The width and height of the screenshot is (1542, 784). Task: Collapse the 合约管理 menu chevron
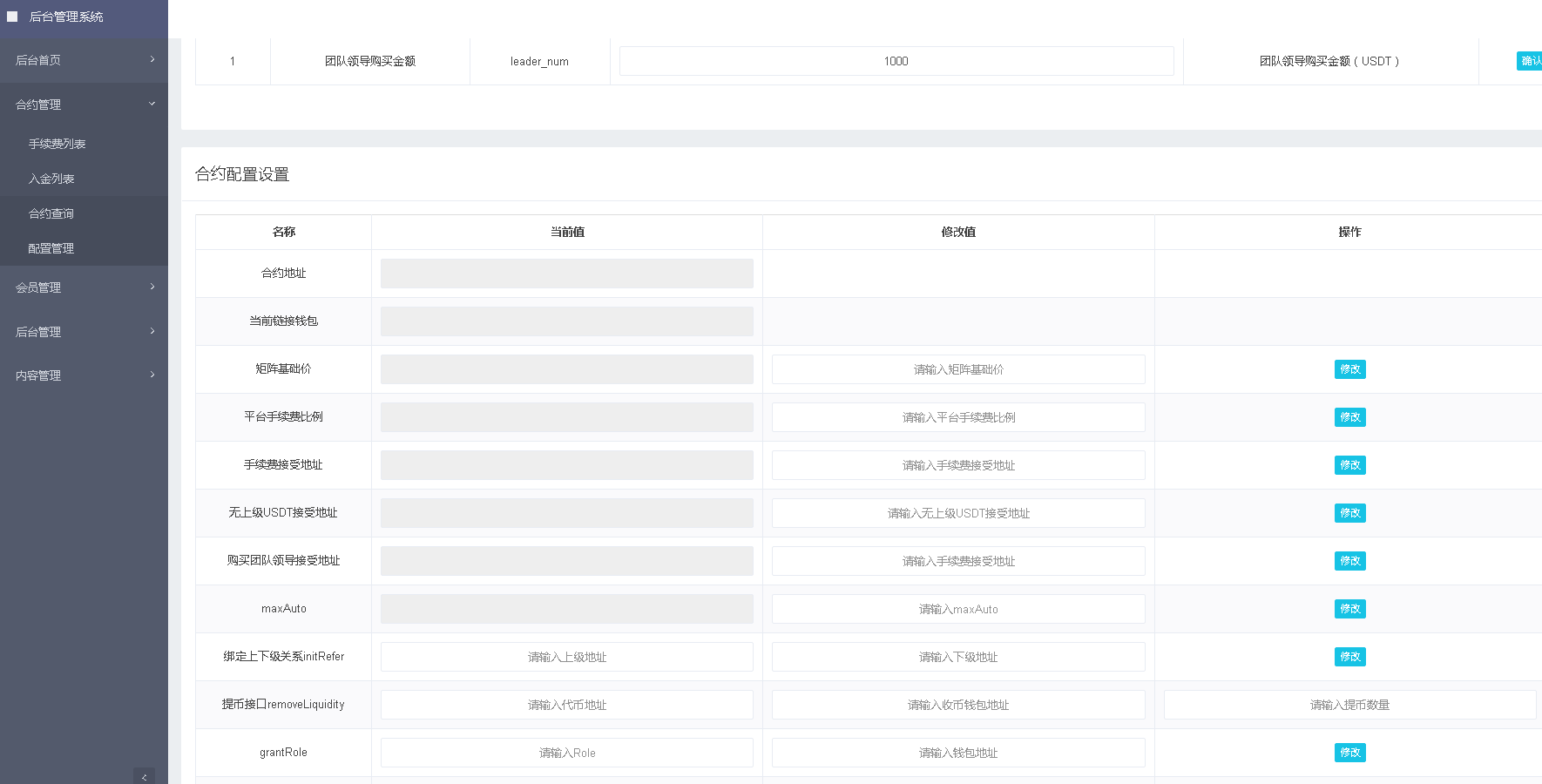tap(152, 104)
